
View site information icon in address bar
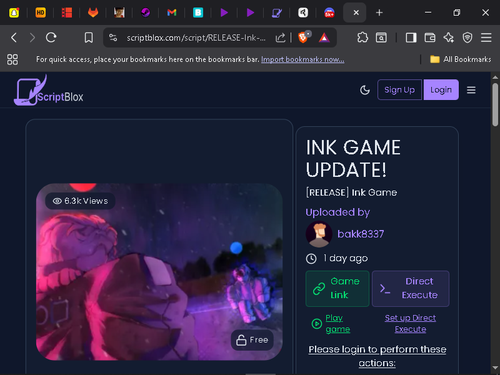tap(113, 38)
